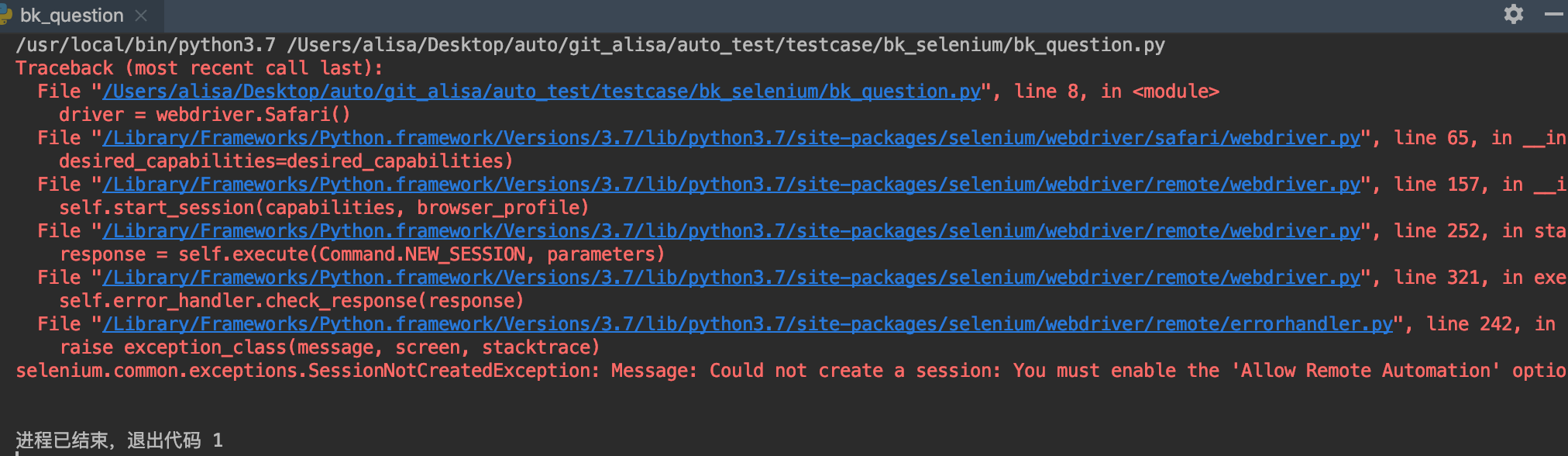Open the errorhandler.py link at line 242
The height and width of the screenshot is (456, 1568).
point(748,324)
